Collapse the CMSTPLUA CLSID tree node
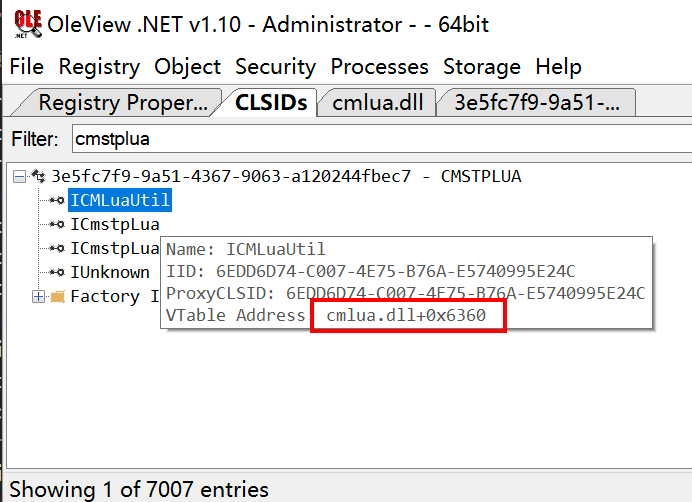Image resolution: width=692 pixels, height=502 pixels. (x=19, y=177)
